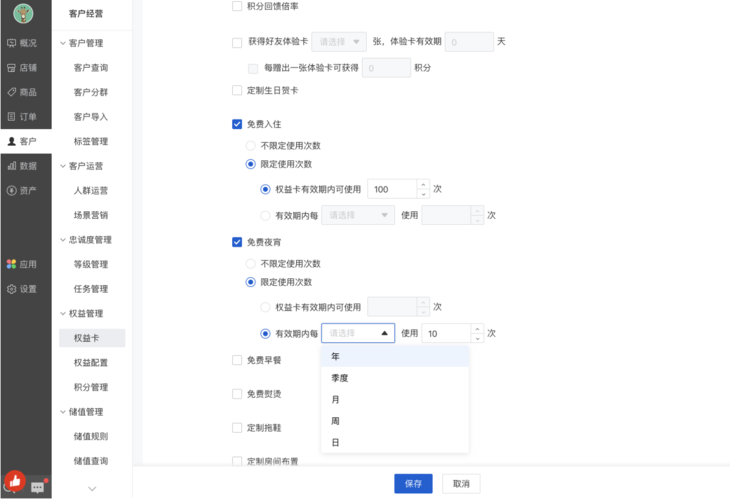The image size is (730, 499).
Task: Click the 取消 cancel button
Action: [x=461, y=483]
